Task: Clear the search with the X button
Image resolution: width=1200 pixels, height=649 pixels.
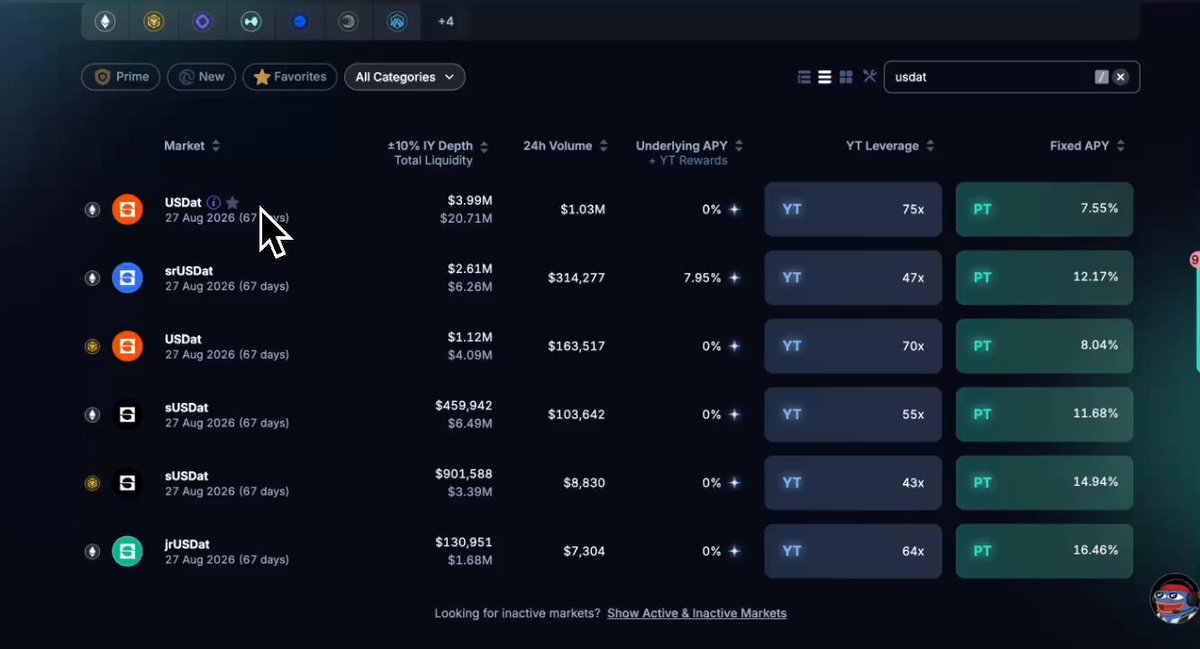Action: 1121,77
